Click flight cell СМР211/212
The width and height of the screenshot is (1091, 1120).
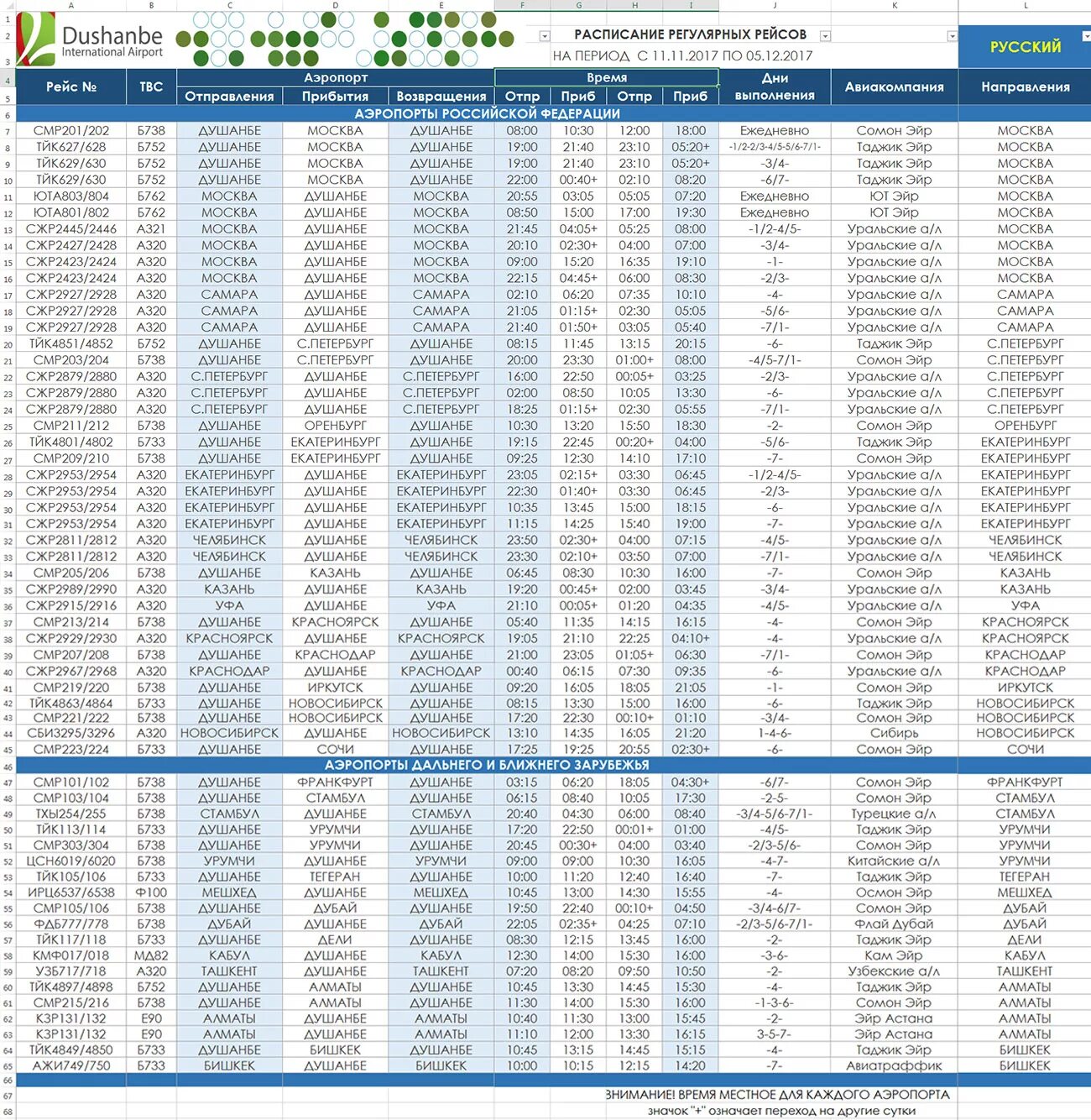71,426
